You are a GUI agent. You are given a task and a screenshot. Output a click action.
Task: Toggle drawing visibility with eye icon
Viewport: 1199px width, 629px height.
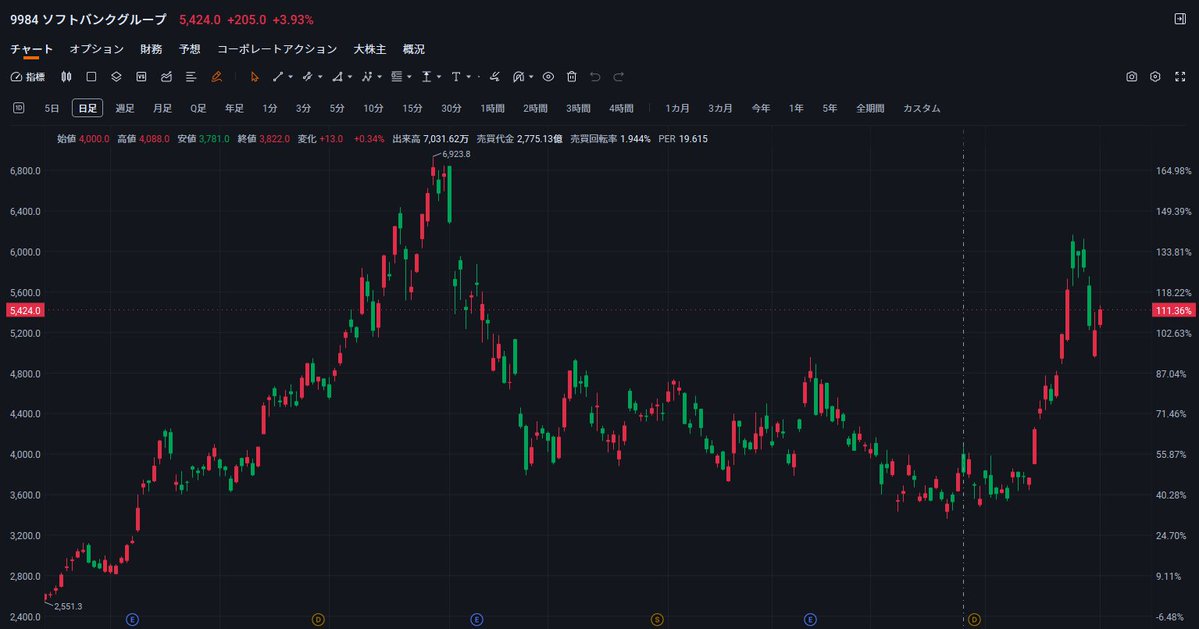(x=548, y=76)
